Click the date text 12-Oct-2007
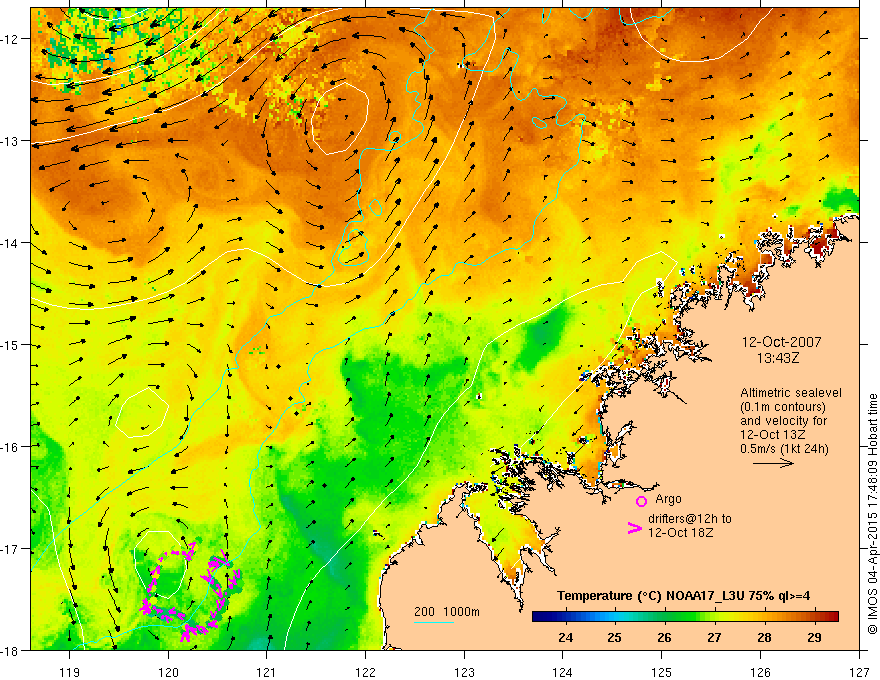The height and width of the screenshot is (680, 880). 781,342
